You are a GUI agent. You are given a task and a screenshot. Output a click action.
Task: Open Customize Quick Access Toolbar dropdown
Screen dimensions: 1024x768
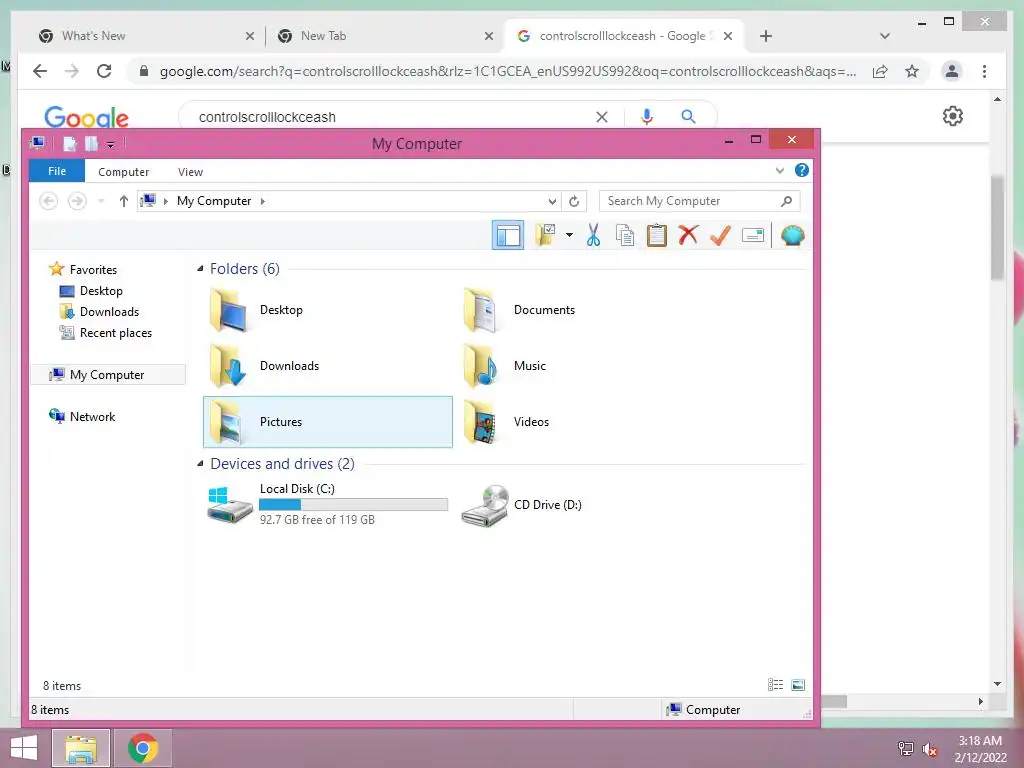(110, 145)
